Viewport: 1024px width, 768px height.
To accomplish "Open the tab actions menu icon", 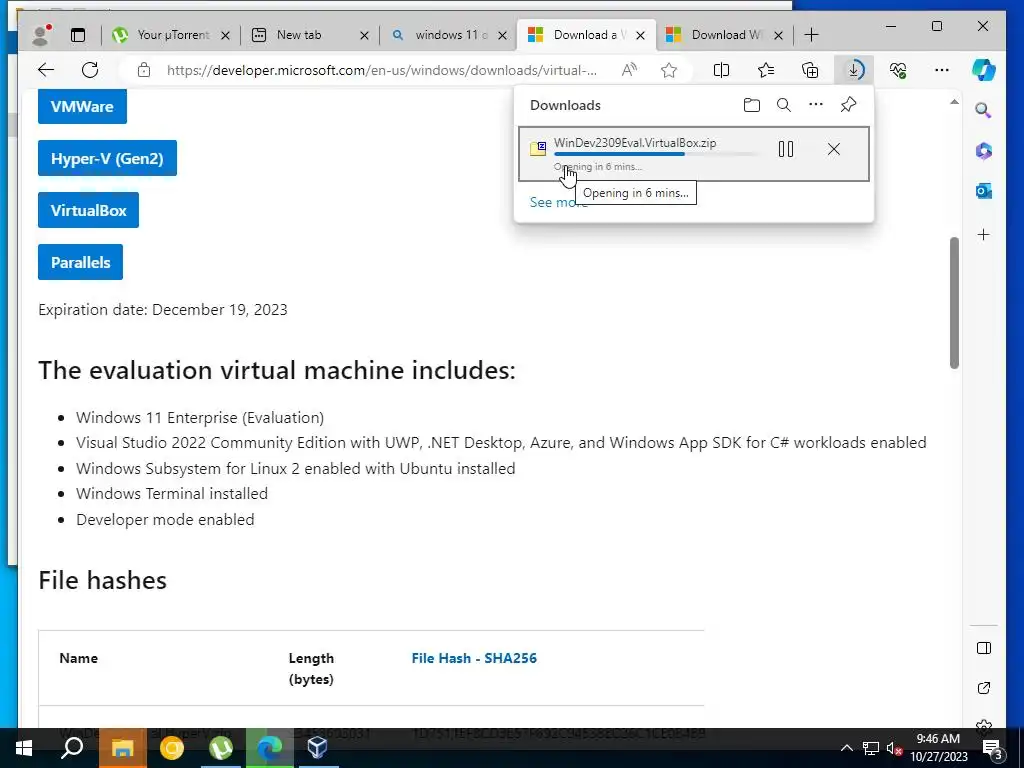I will pyautogui.click(x=78, y=35).
